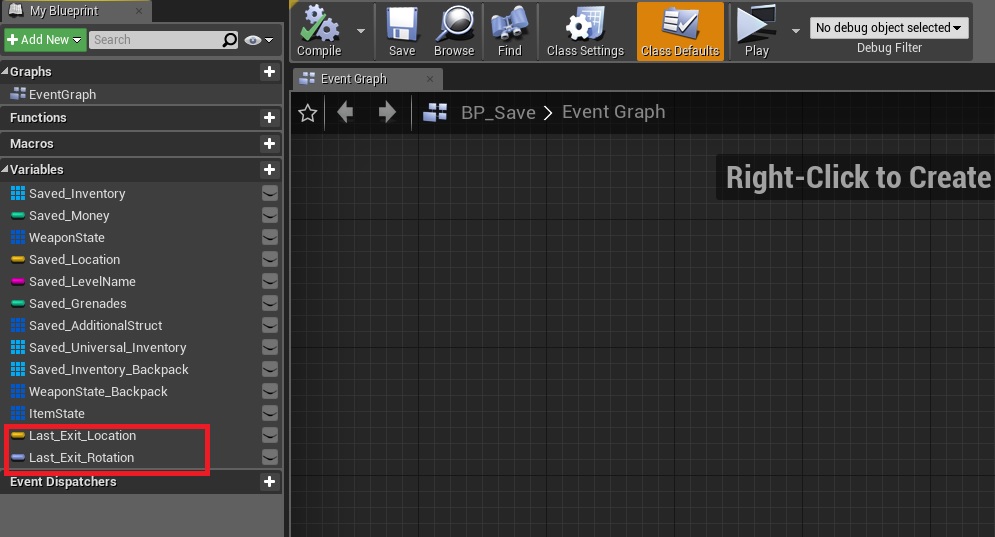Toggle visibility icon for Saved_Money variable
This screenshot has height=537, width=995.
269,215
